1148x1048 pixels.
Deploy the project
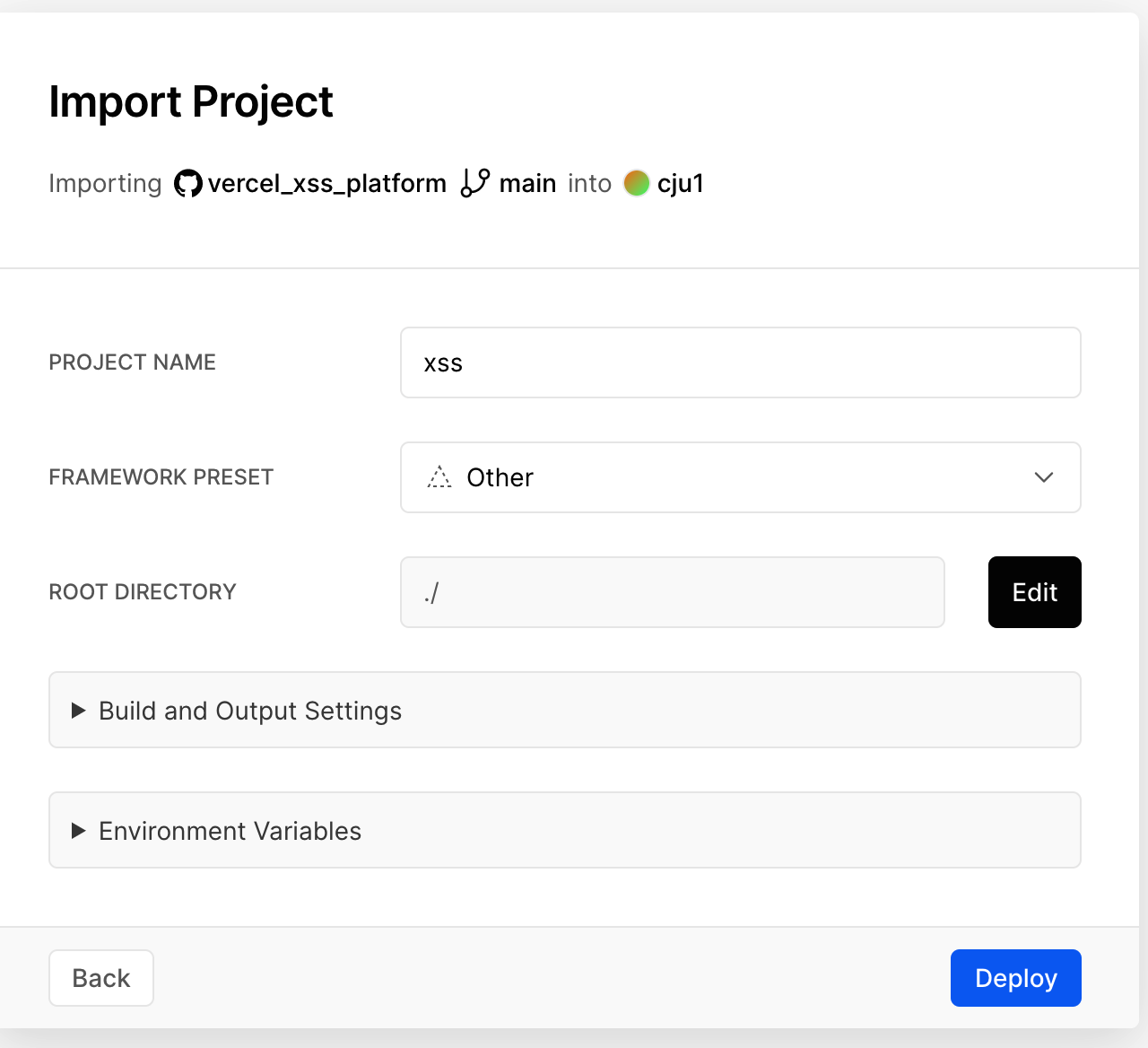click(1016, 978)
